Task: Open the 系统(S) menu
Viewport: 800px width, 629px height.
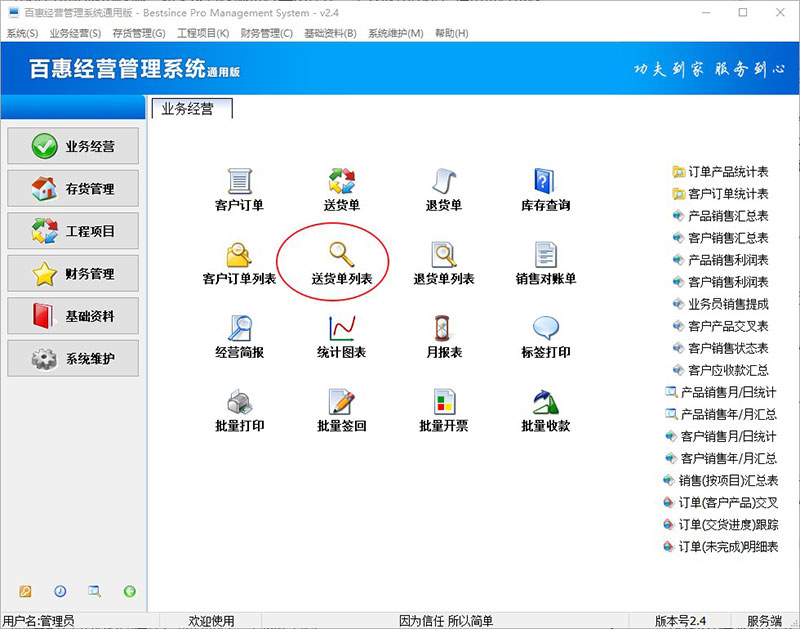Action: pos(22,33)
